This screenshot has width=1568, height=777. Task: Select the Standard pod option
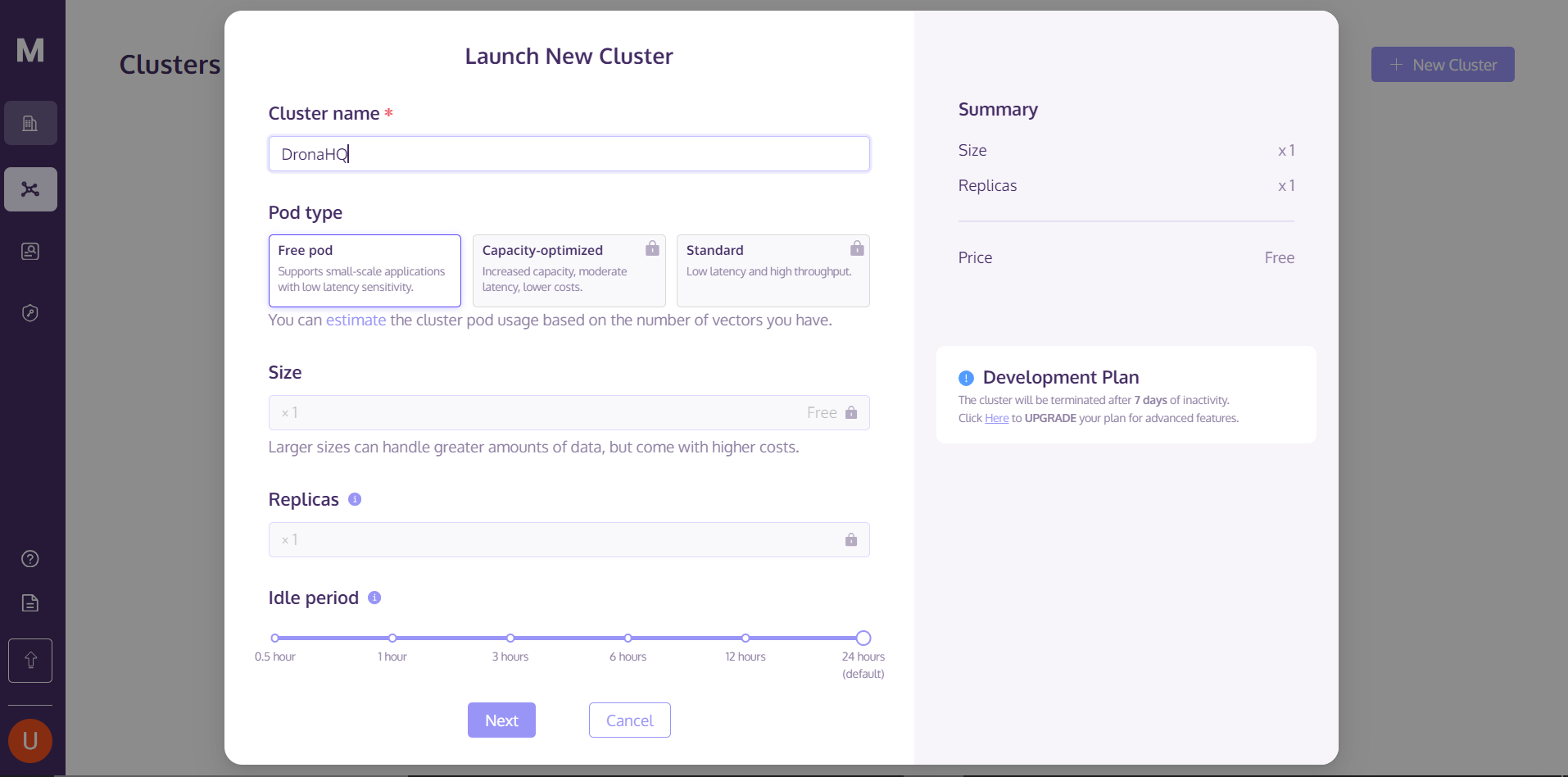(x=773, y=270)
